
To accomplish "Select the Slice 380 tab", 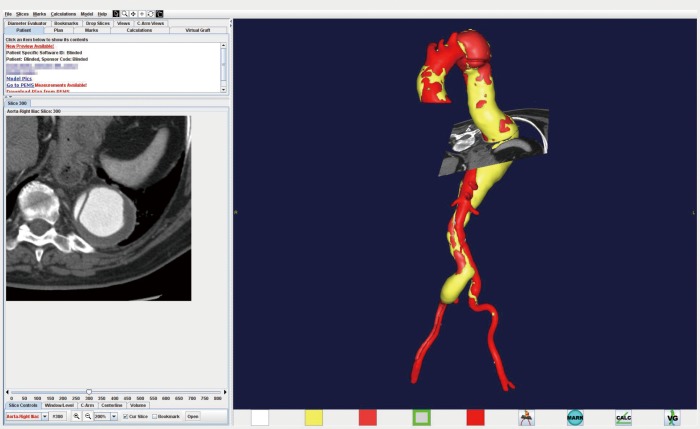I will click(x=17, y=103).
